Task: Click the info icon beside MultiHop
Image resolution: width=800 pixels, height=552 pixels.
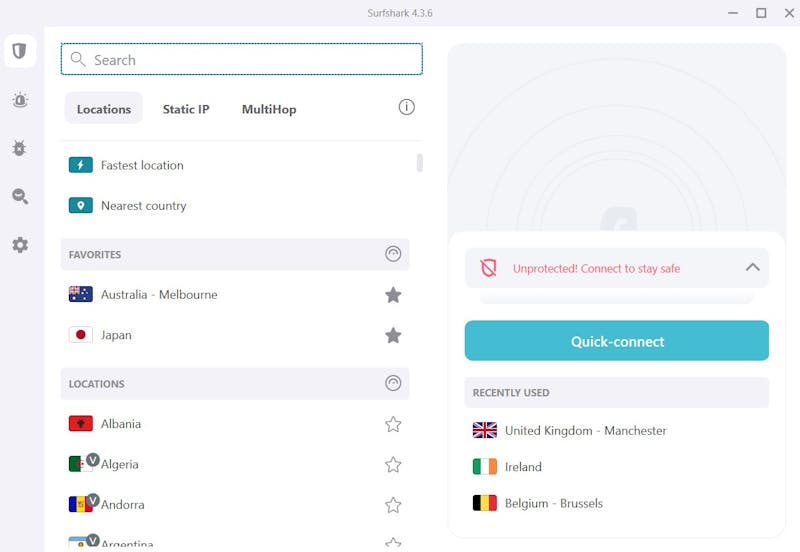Action: [x=406, y=107]
